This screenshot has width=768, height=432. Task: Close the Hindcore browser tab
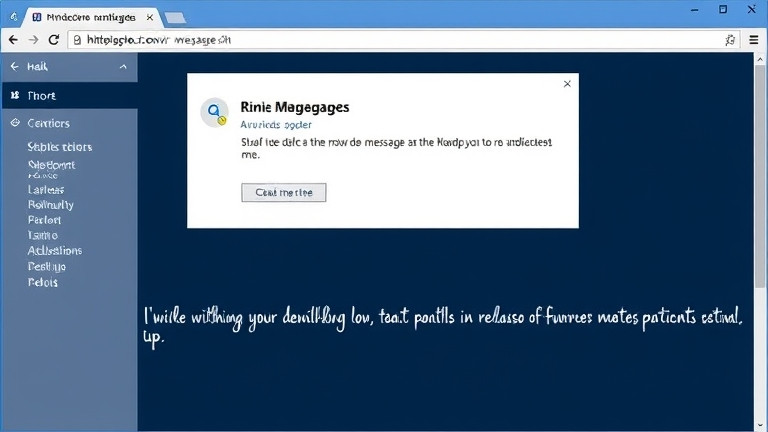point(150,17)
